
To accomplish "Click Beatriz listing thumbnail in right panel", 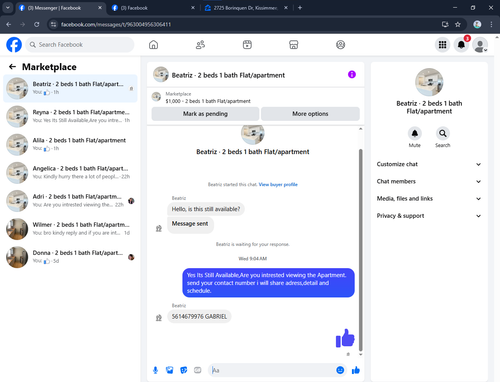I will [429, 82].
